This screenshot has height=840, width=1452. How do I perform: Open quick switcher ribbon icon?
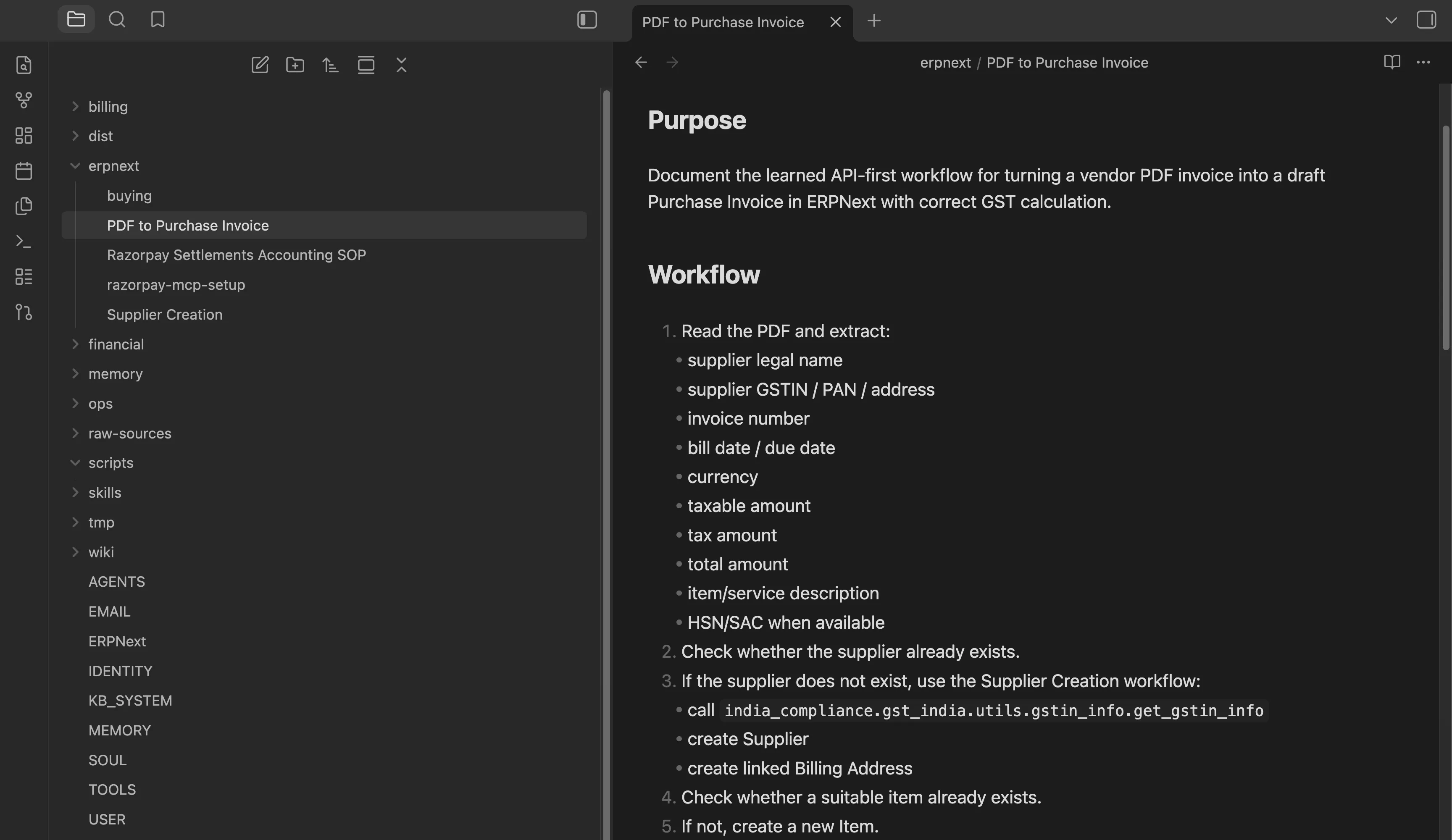(24, 65)
